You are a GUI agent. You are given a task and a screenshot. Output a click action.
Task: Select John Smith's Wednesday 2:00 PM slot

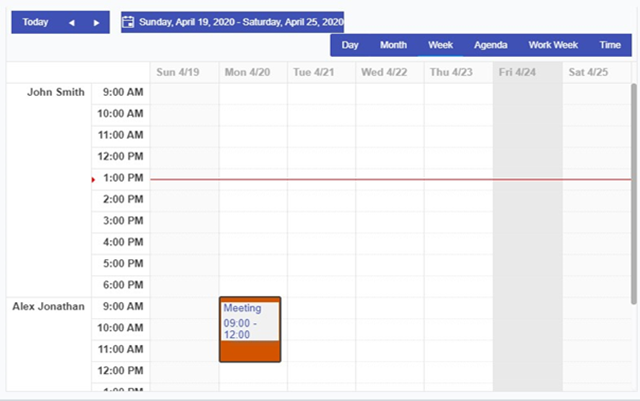coord(390,201)
